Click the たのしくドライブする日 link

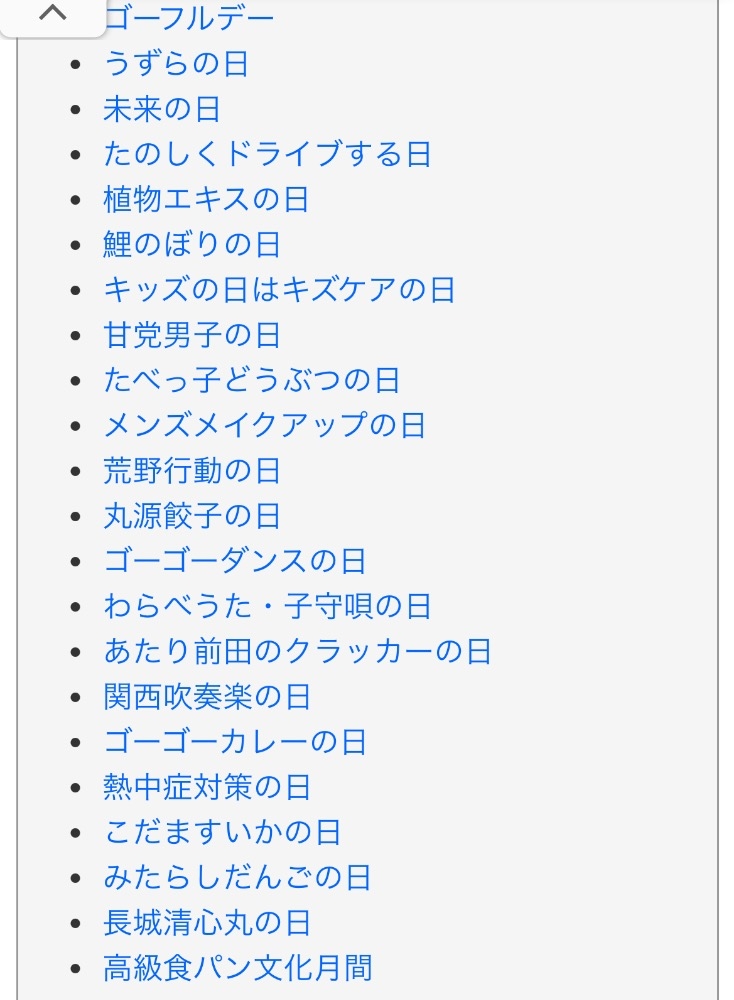pyautogui.click(x=267, y=154)
